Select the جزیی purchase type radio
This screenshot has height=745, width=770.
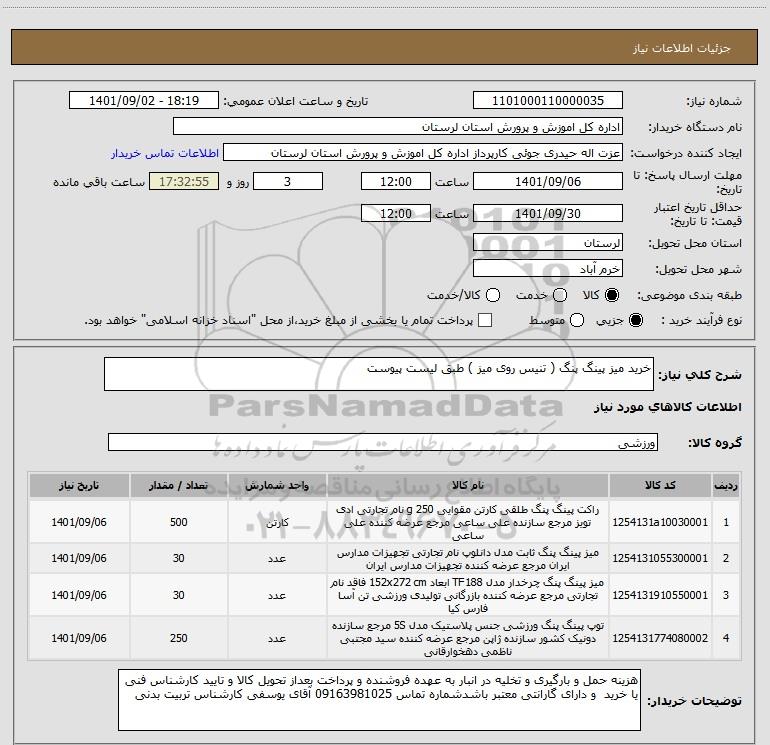click(x=635, y=320)
